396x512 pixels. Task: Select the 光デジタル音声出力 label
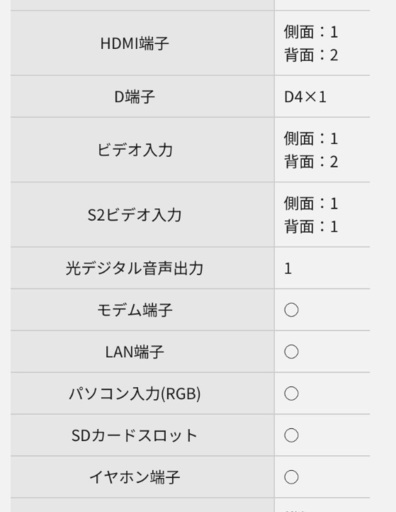135,268
